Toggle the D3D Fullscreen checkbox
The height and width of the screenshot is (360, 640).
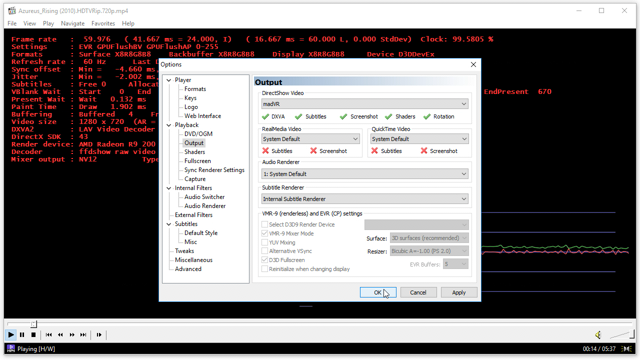(264, 260)
